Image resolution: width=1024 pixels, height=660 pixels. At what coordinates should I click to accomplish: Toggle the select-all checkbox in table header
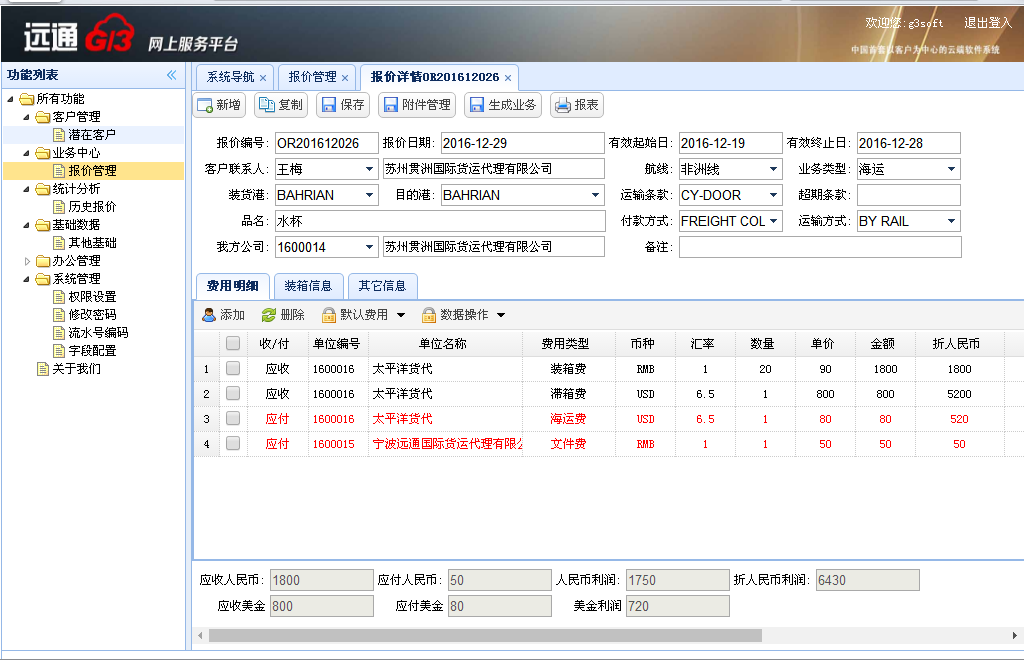point(232,343)
